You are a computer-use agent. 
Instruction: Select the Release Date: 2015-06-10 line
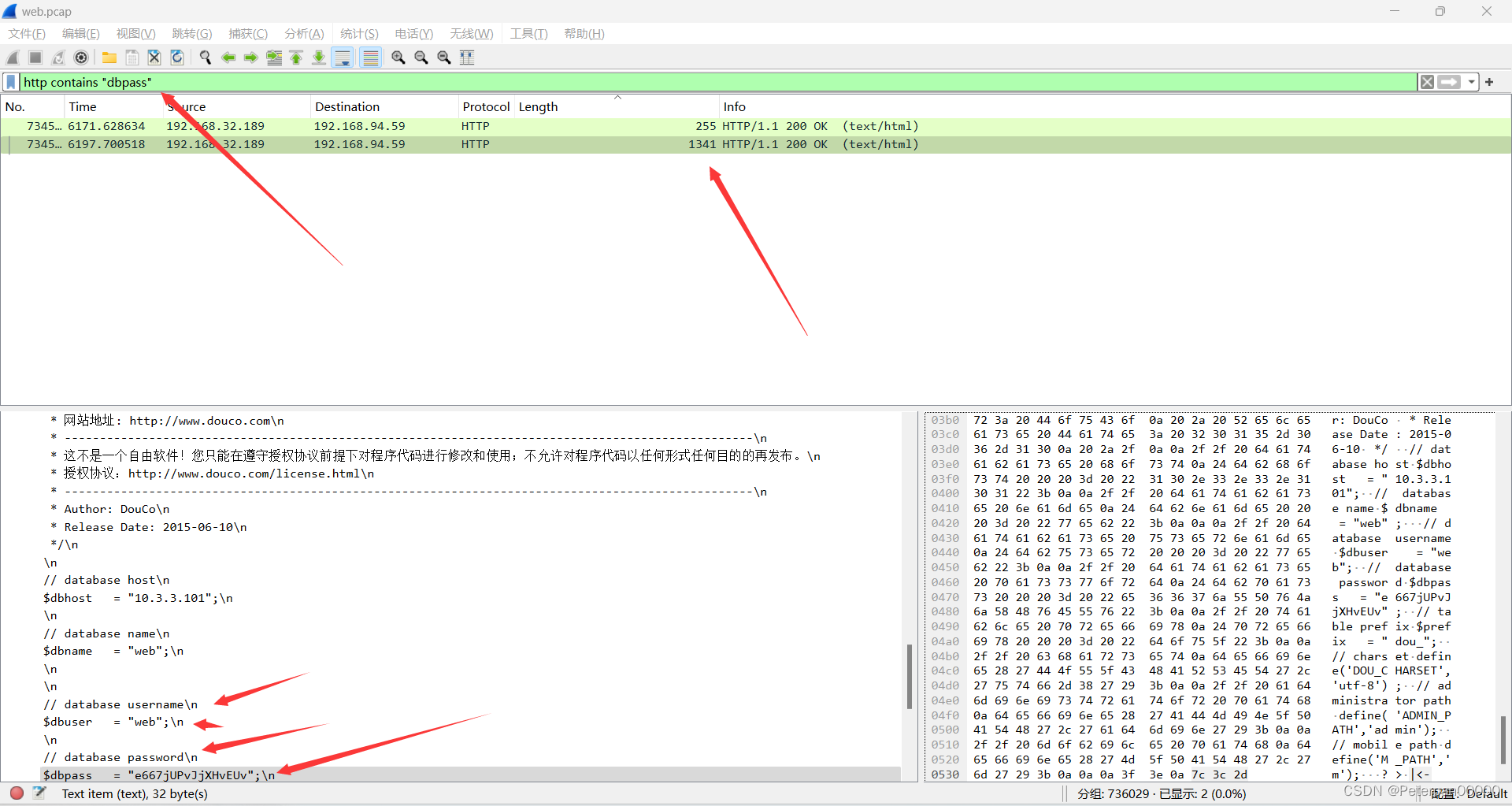click(x=149, y=527)
